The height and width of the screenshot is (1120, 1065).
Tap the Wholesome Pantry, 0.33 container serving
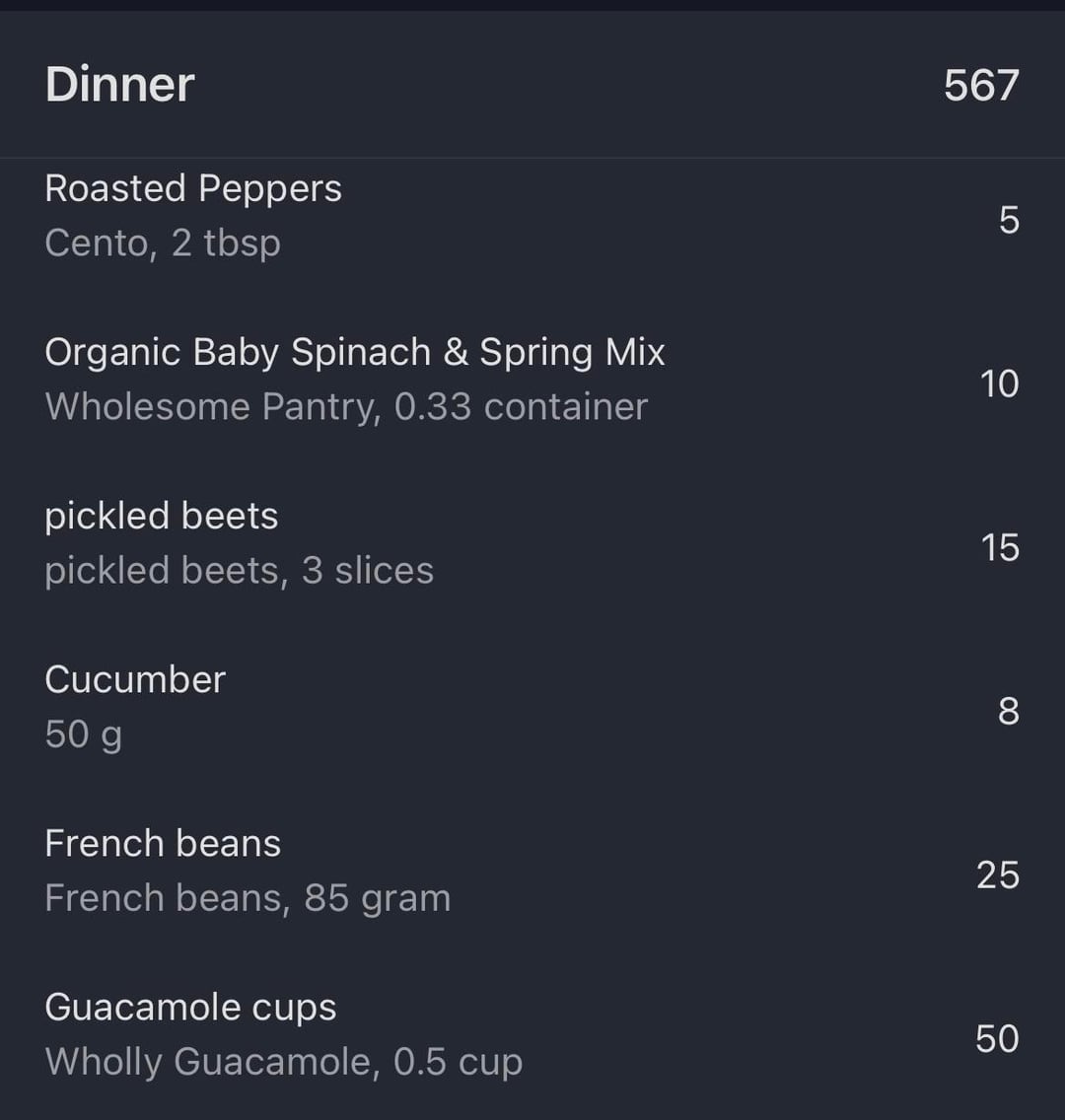(x=346, y=406)
